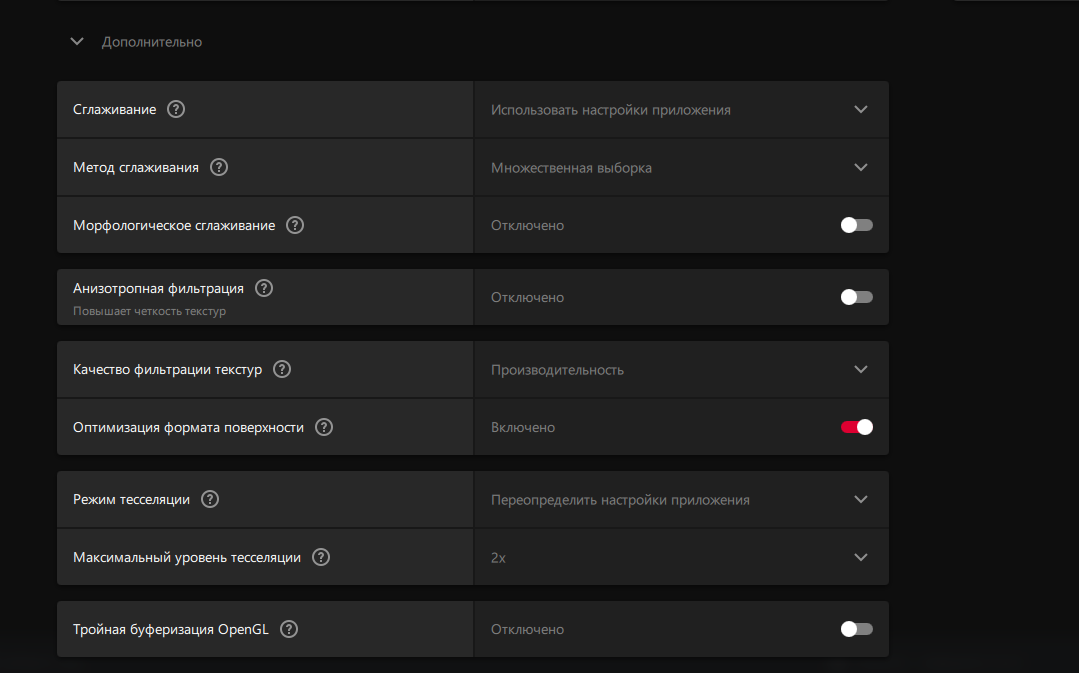Click help icon next to Сглаживание
This screenshot has height=673, width=1079.
click(x=176, y=109)
